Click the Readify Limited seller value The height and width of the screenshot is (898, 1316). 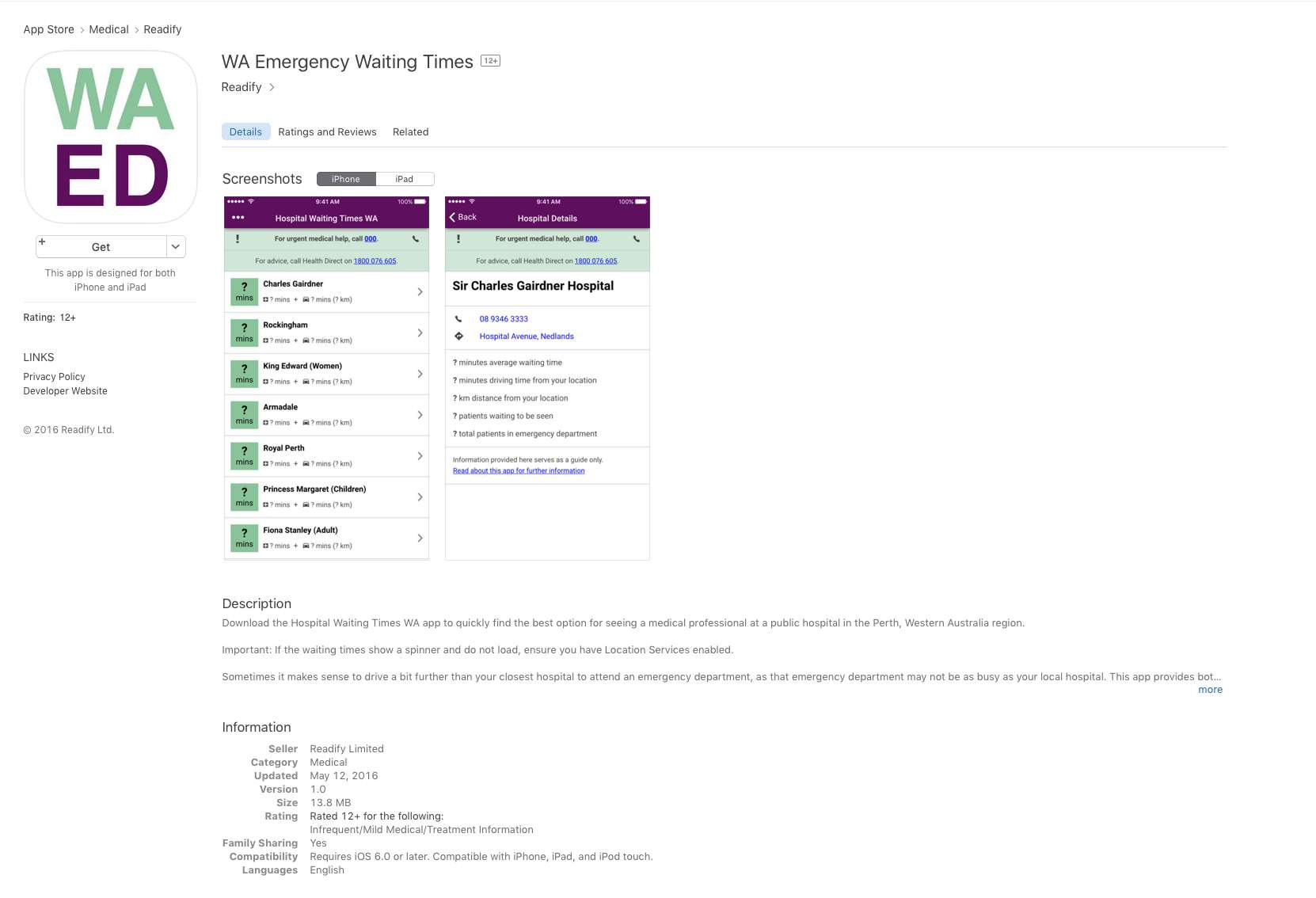tap(347, 749)
